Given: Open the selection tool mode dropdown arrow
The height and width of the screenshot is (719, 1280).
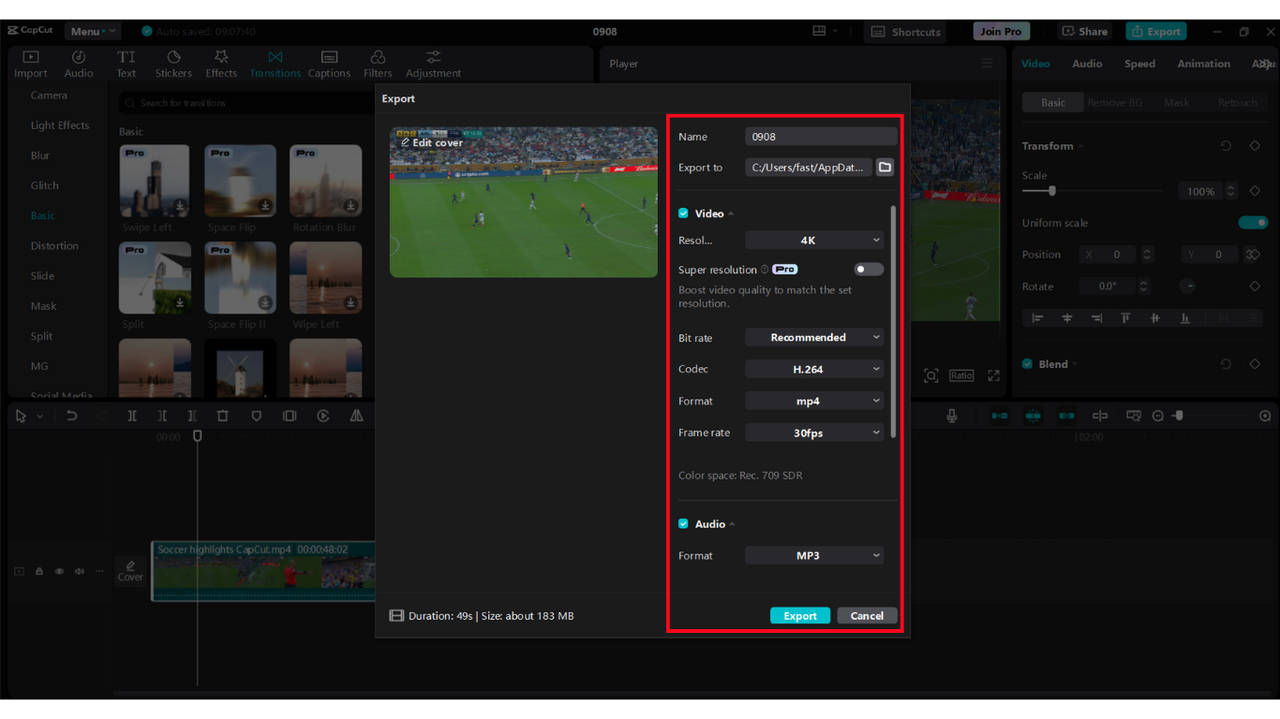Looking at the screenshot, I should pyautogui.click(x=40, y=416).
